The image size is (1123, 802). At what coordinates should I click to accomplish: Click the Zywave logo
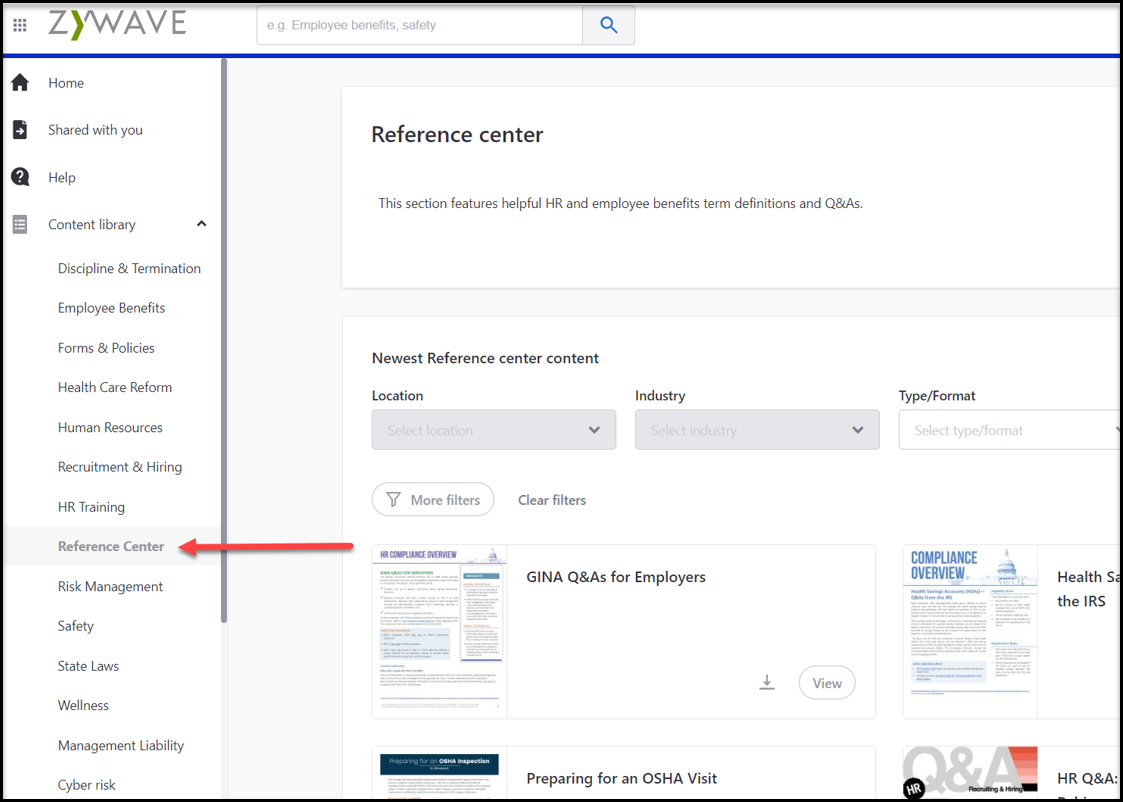point(116,24)
